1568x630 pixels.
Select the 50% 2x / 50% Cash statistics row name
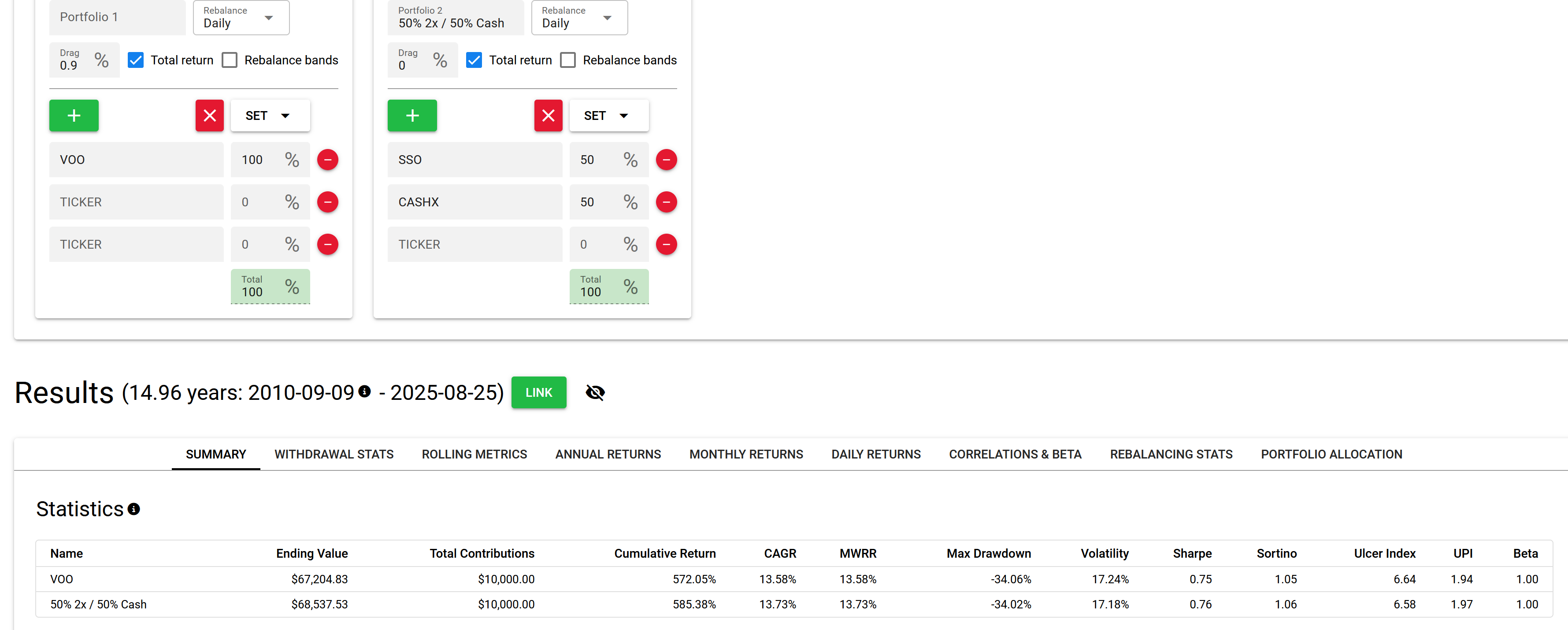coord(98,604)
